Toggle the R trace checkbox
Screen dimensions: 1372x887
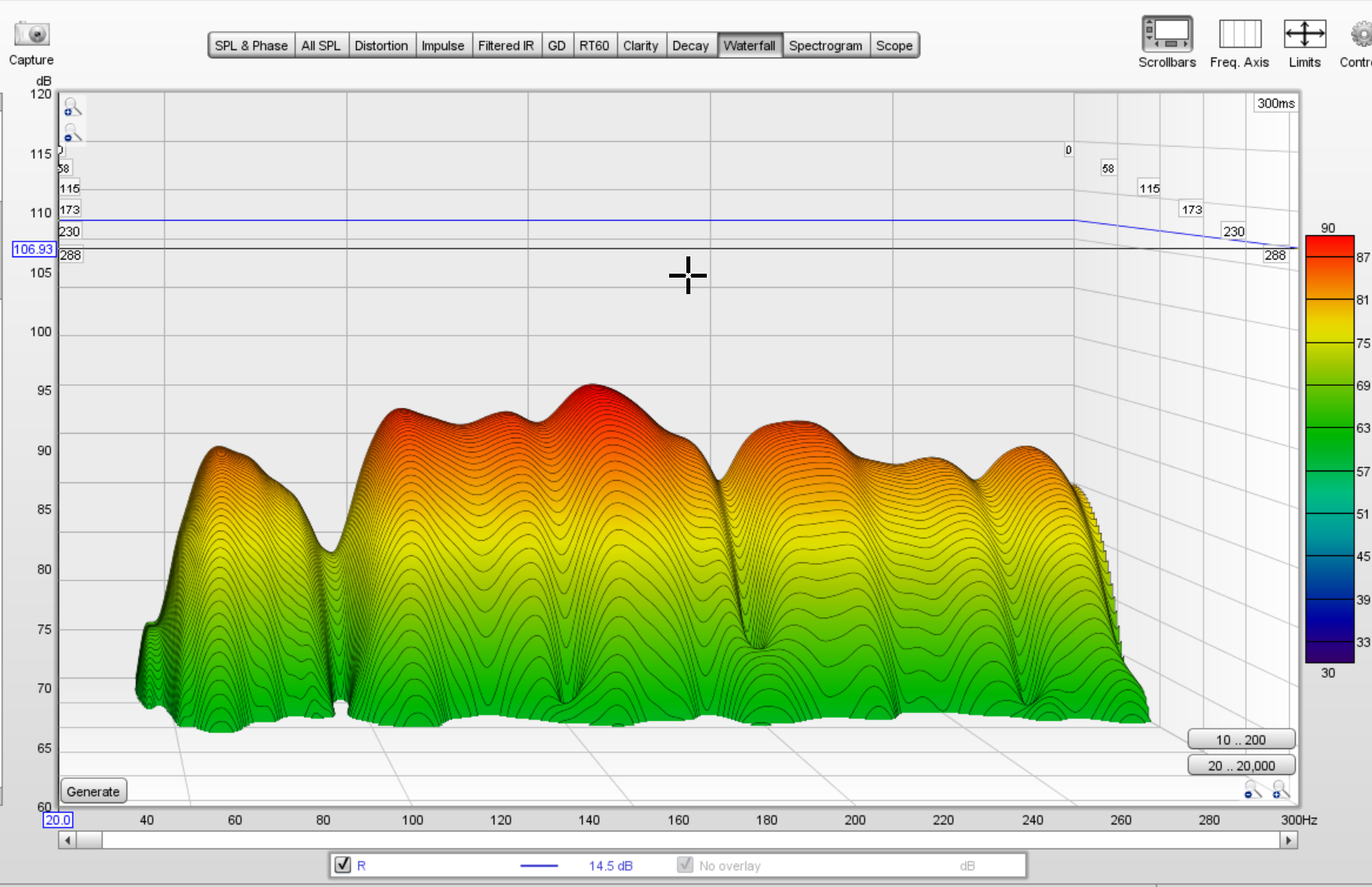(343, 864)
